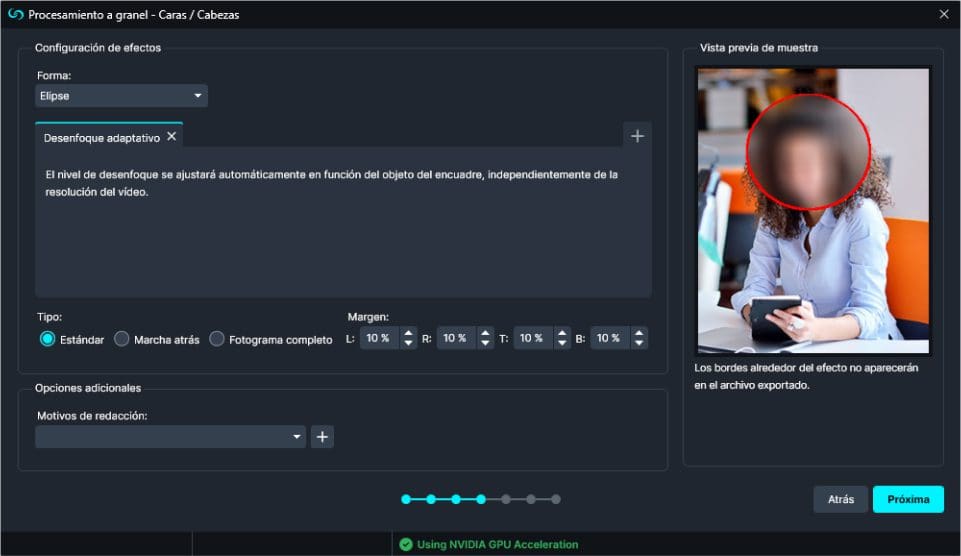Continue with the Próxima button

(908, 499)
